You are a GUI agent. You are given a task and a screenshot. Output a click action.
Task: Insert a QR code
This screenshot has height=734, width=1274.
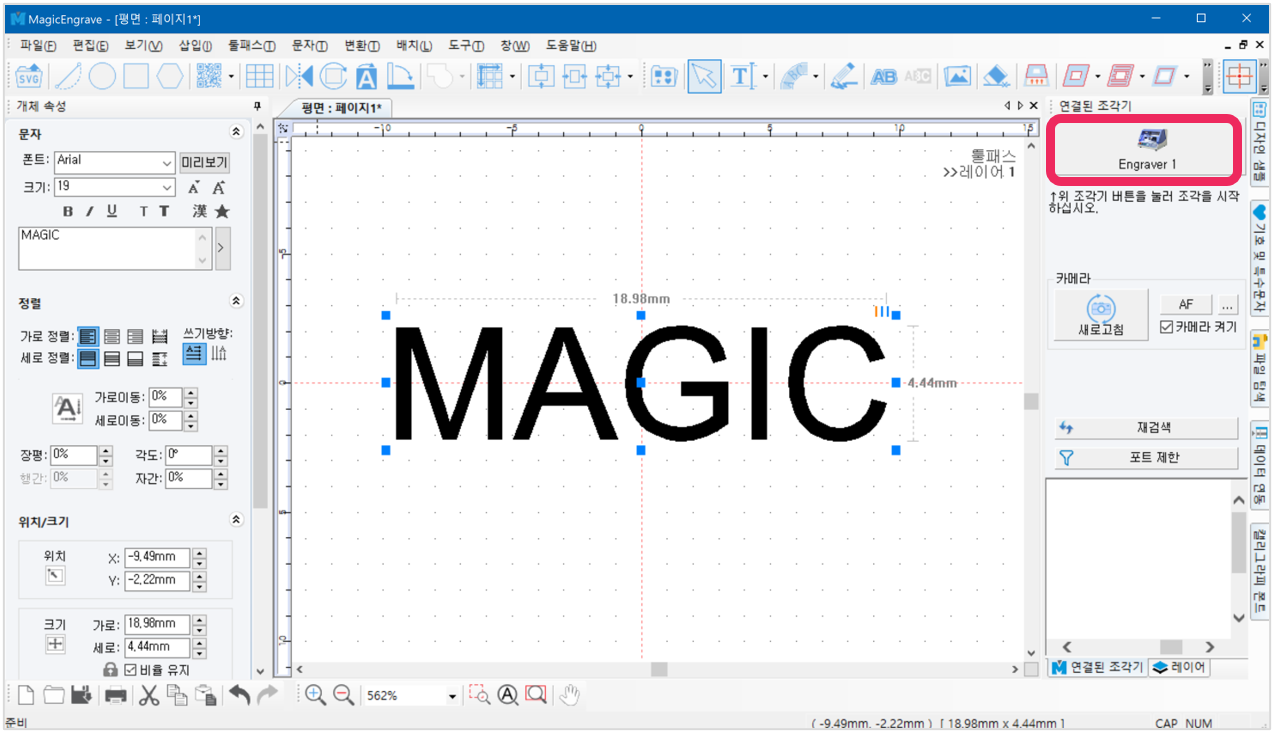click(208, 76)
